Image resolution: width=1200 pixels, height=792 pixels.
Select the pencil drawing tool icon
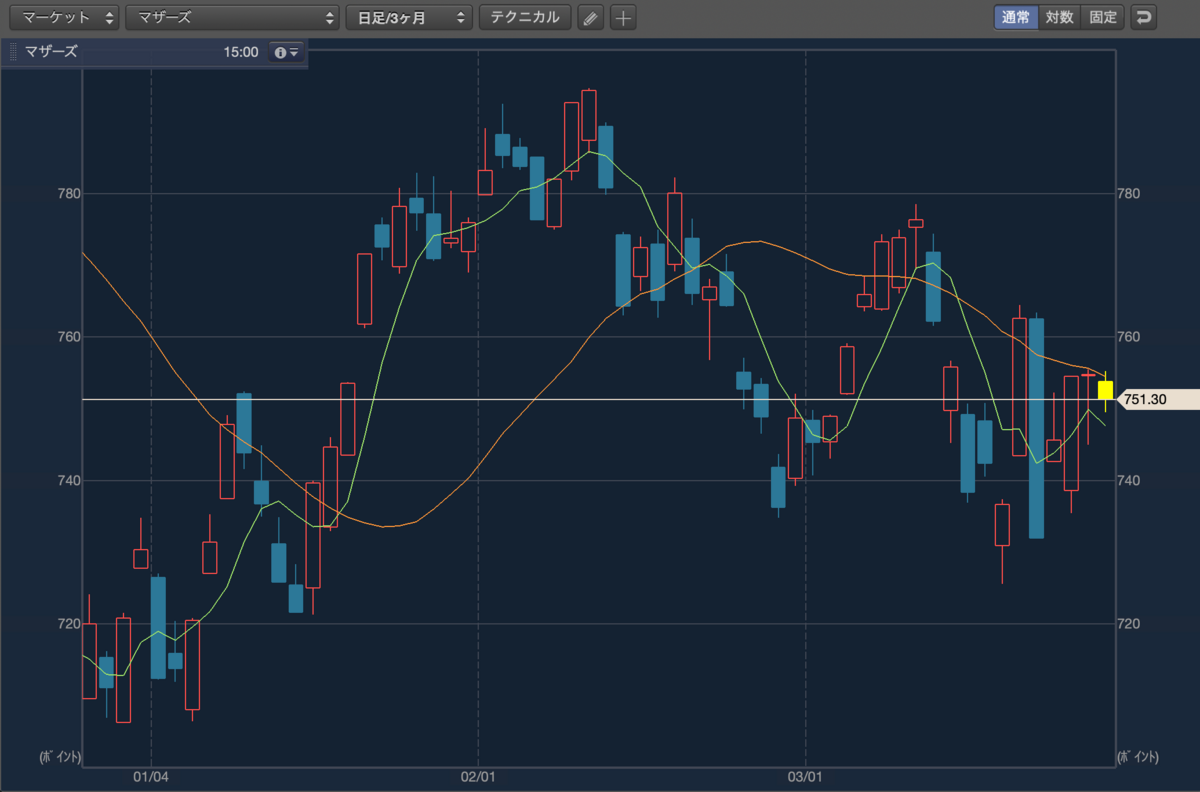click(x=591, y=18)
